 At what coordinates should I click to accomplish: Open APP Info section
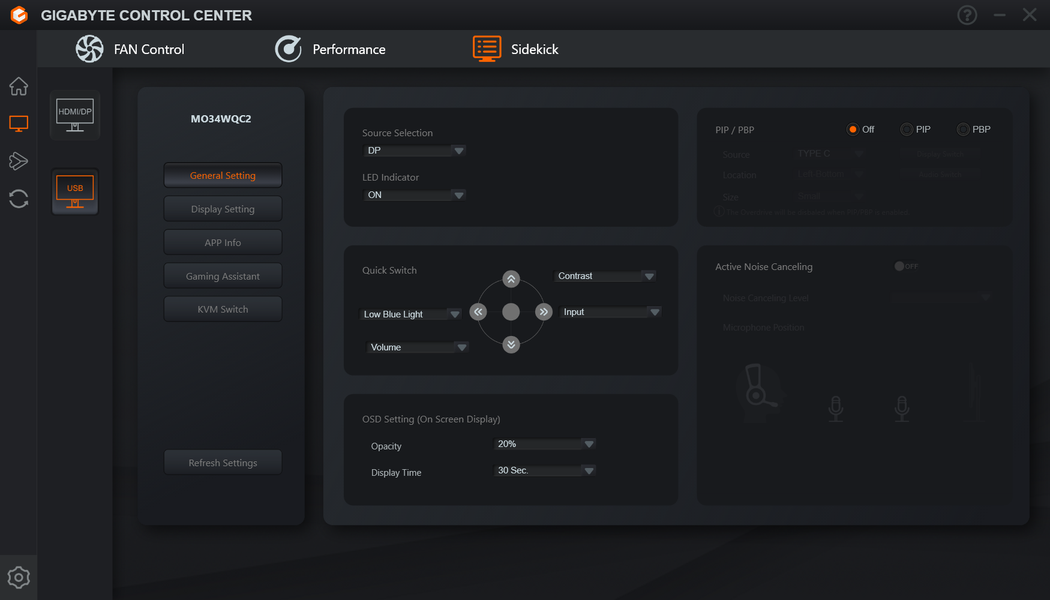[x=223, y=242]
